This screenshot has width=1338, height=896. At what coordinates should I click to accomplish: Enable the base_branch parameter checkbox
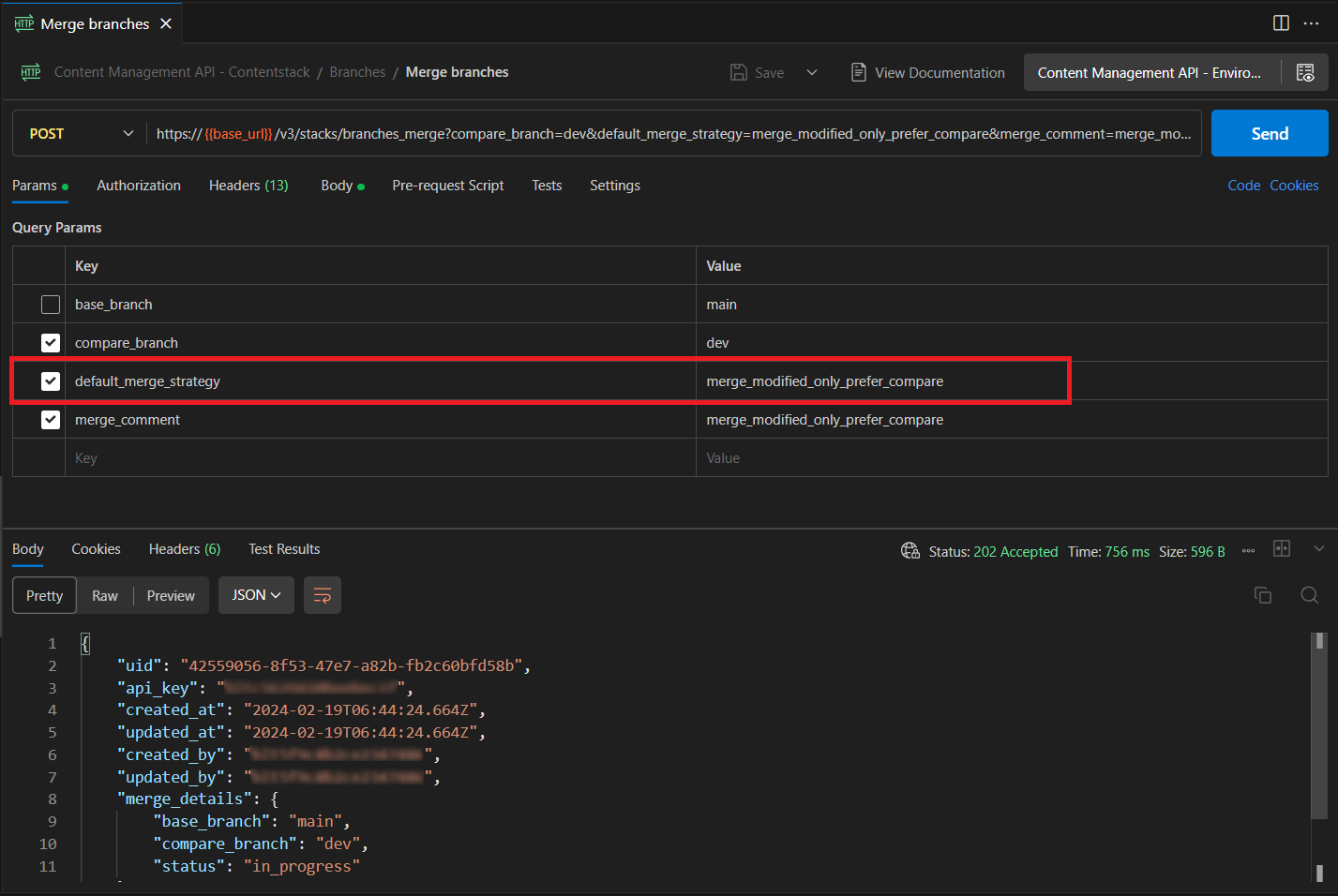click(x=51, y=305)
